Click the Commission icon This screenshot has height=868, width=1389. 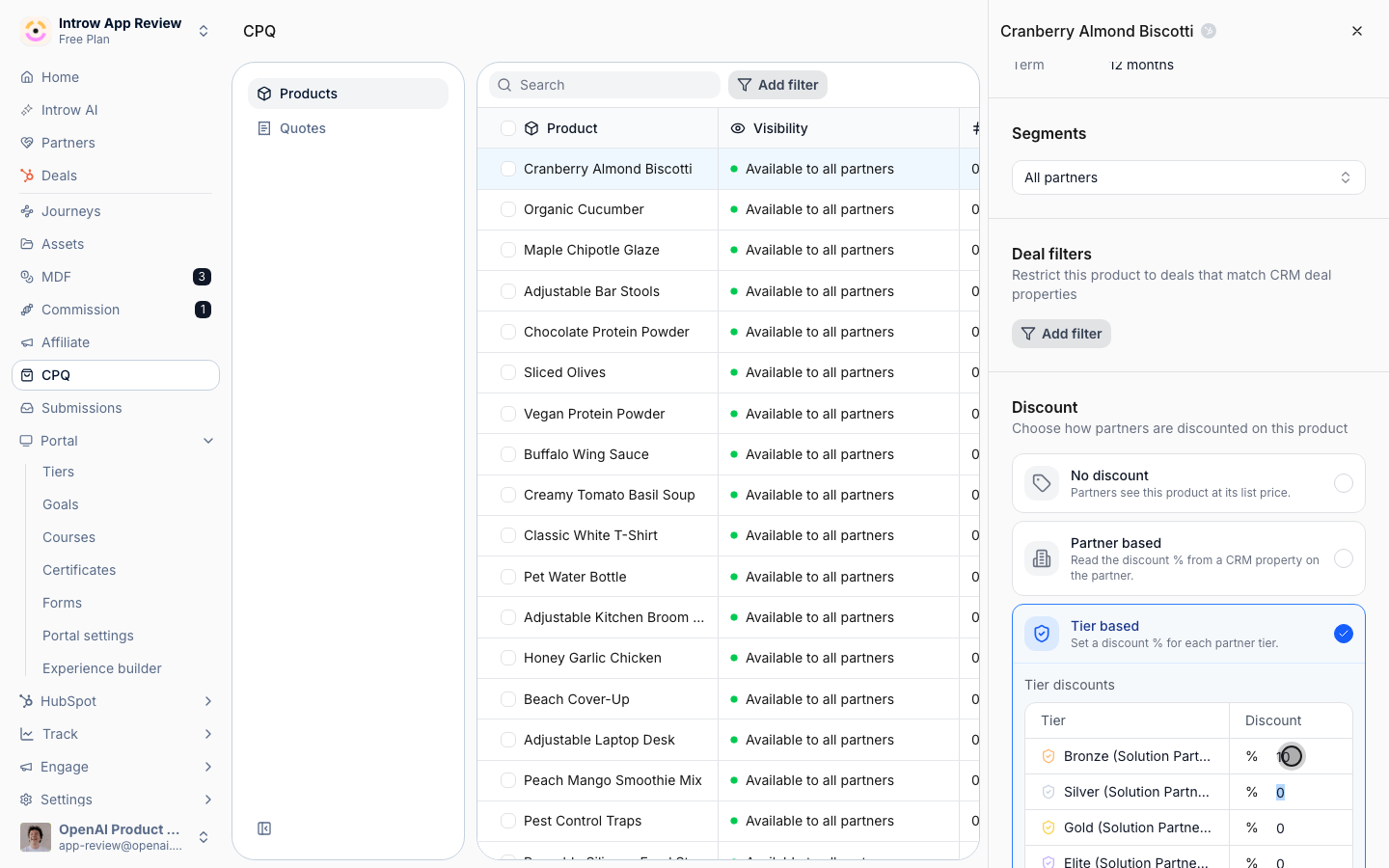click(27, 310)
